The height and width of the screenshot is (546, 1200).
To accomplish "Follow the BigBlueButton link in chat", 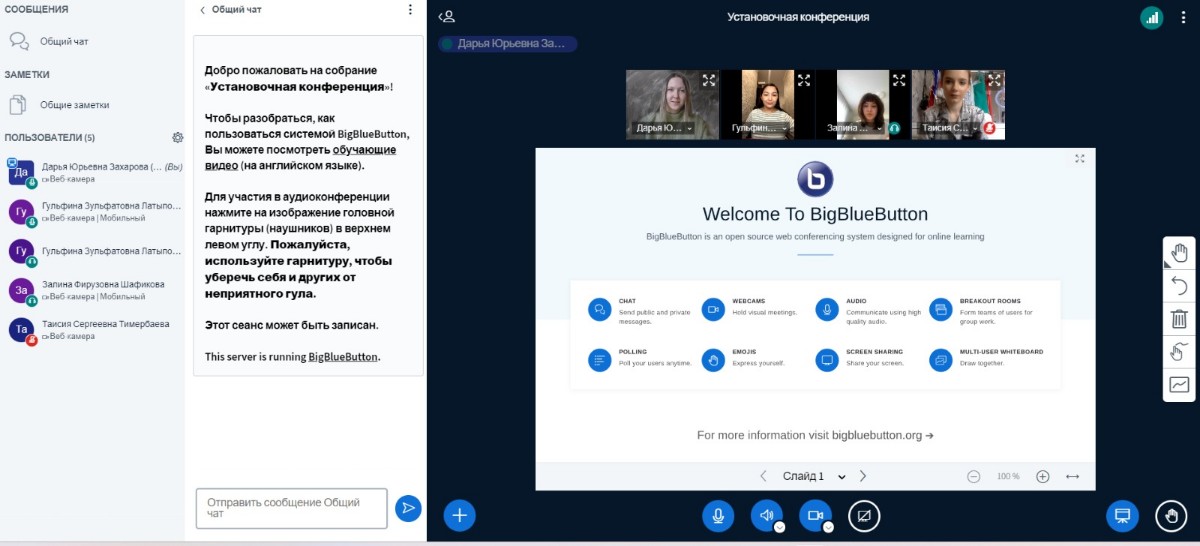I will (x=343, y=356).
